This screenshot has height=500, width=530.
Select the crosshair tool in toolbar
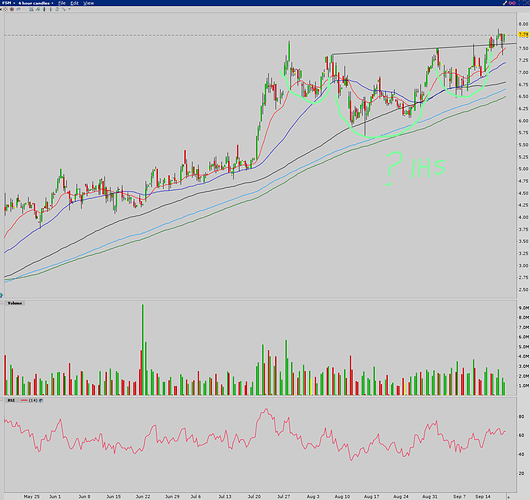(5, 9)
